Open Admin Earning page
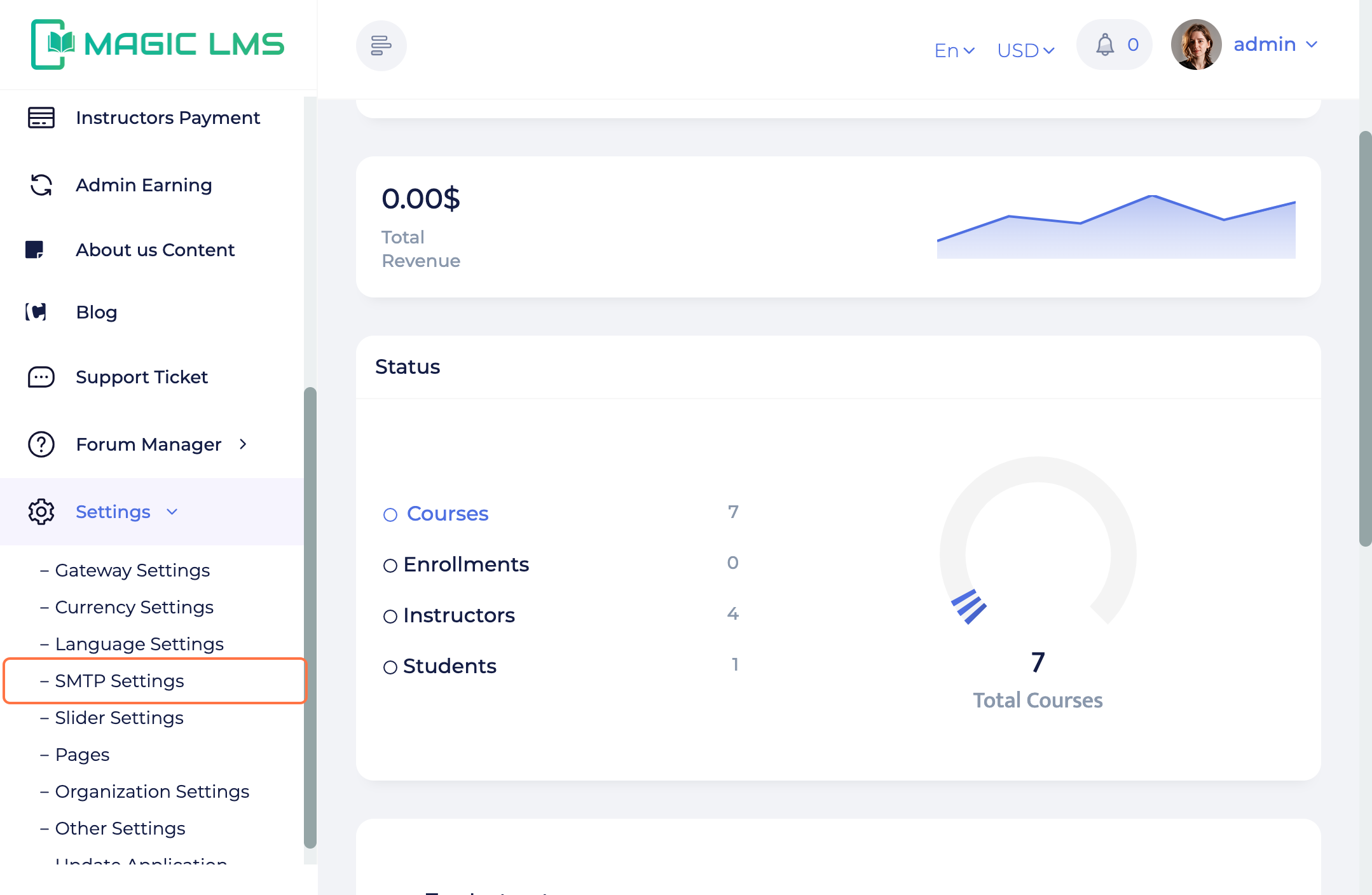Viewport: 1372px width, 895px height. coord(144,185)
